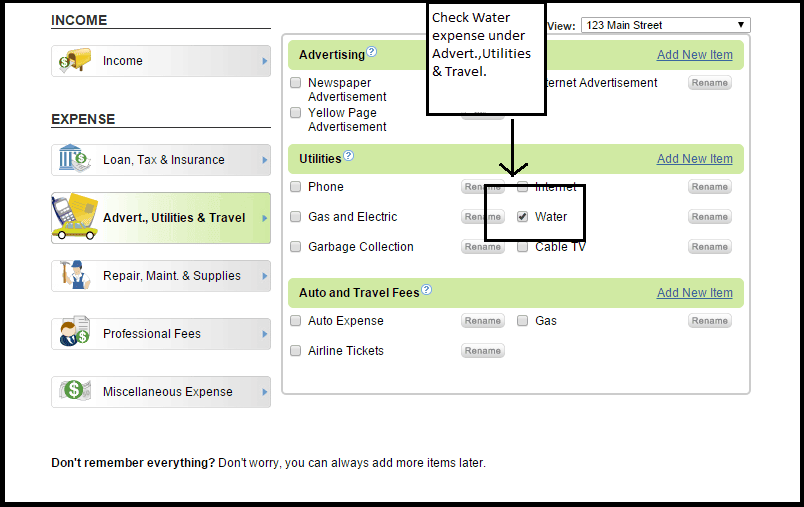Click Add New Item under Utilities
The height and width of the screenshot is (507, 804).
[x=694, y=159]
